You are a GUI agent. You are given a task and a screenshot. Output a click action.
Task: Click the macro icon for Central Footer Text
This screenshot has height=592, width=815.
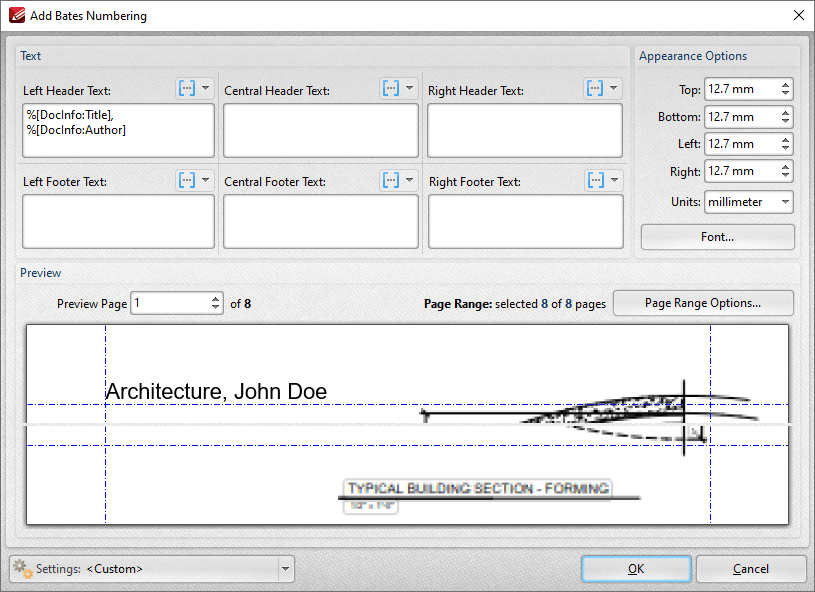point(391,180)
